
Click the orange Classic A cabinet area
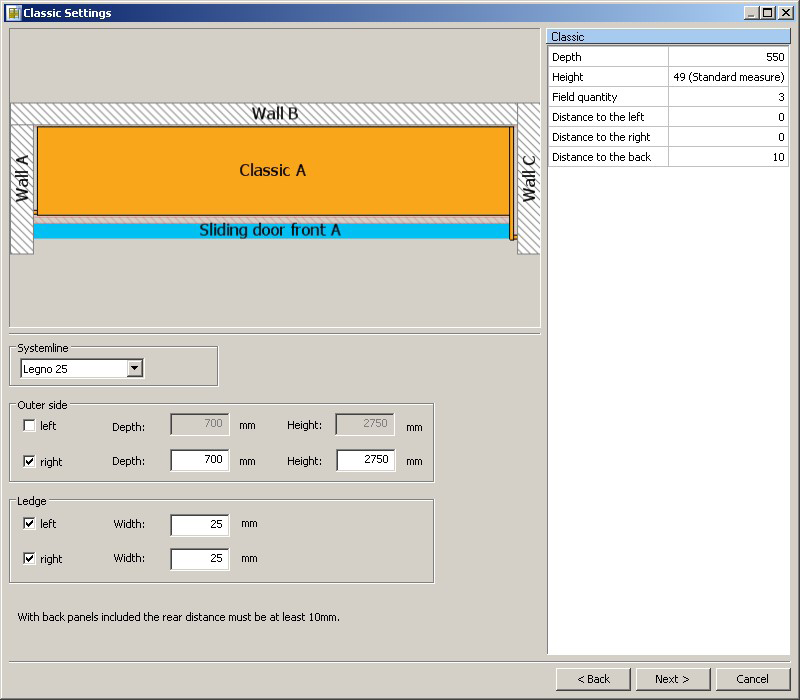[x=272, y=170]
